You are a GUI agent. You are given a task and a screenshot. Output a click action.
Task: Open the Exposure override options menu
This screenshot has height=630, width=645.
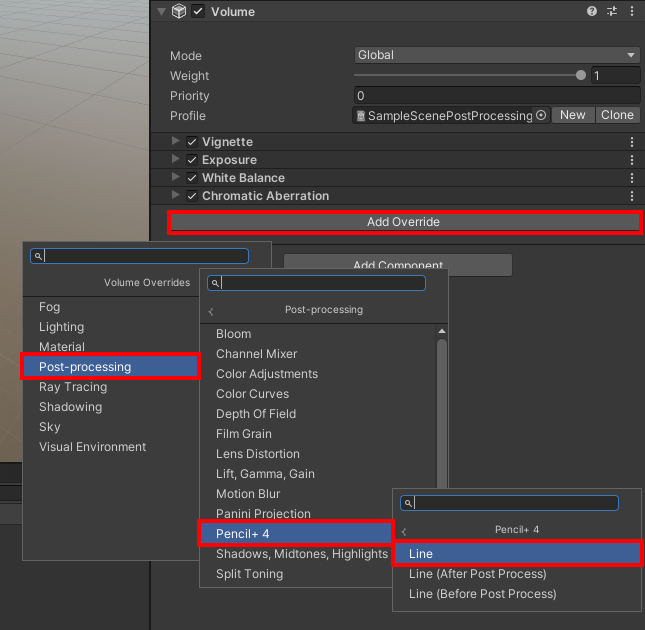coord(632,160)
